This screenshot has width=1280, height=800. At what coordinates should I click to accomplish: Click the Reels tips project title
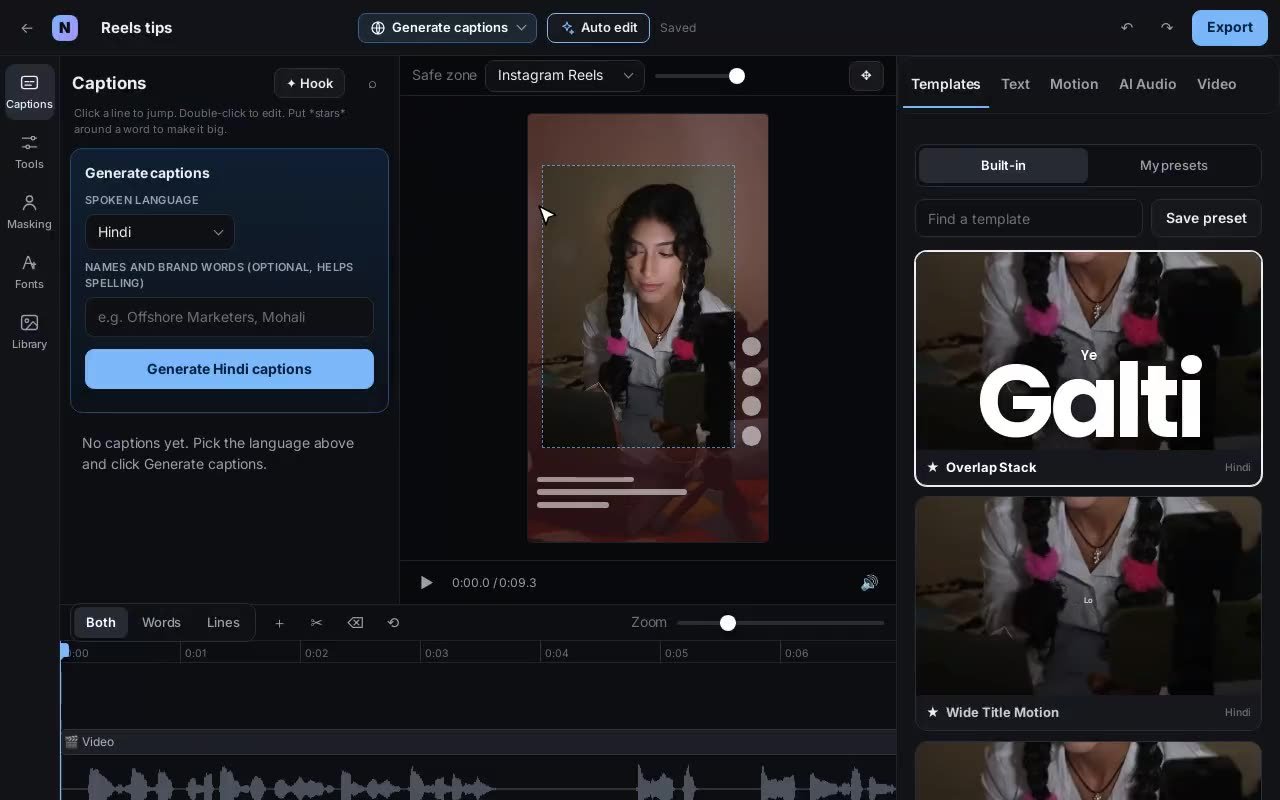(136, 28)
